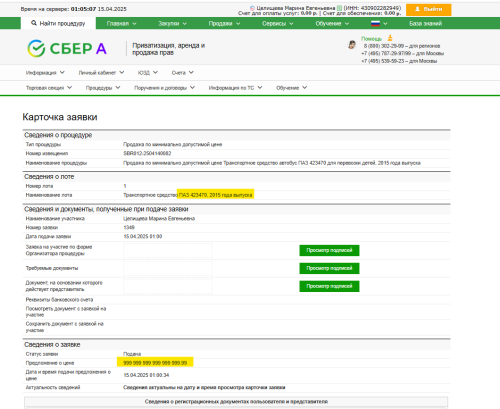Click the Sber A logo
The height and width of the screenshot is (409, 500).
coord(67,49)
